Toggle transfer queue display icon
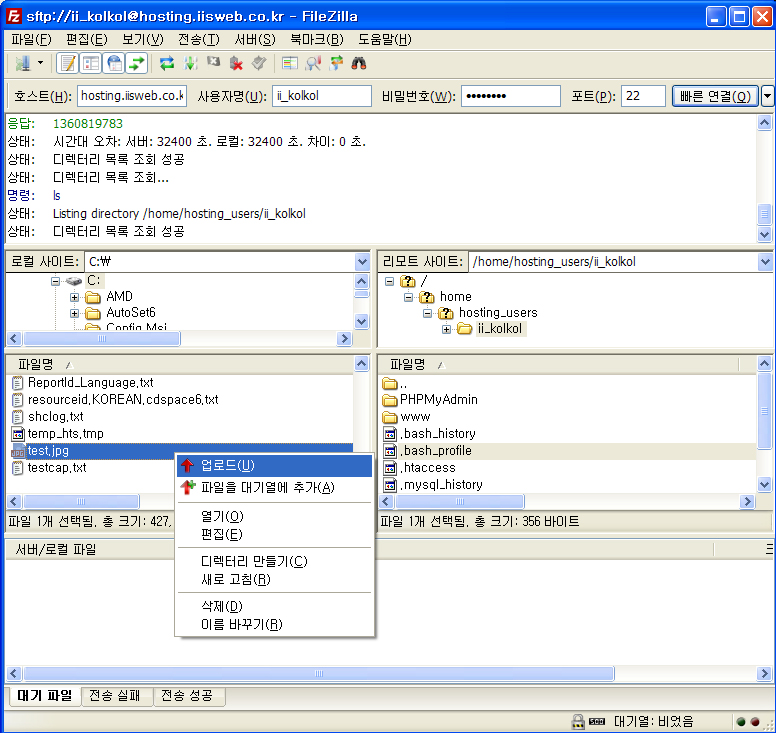The width and height of the screenshot is (776, 733). point(137,64)
